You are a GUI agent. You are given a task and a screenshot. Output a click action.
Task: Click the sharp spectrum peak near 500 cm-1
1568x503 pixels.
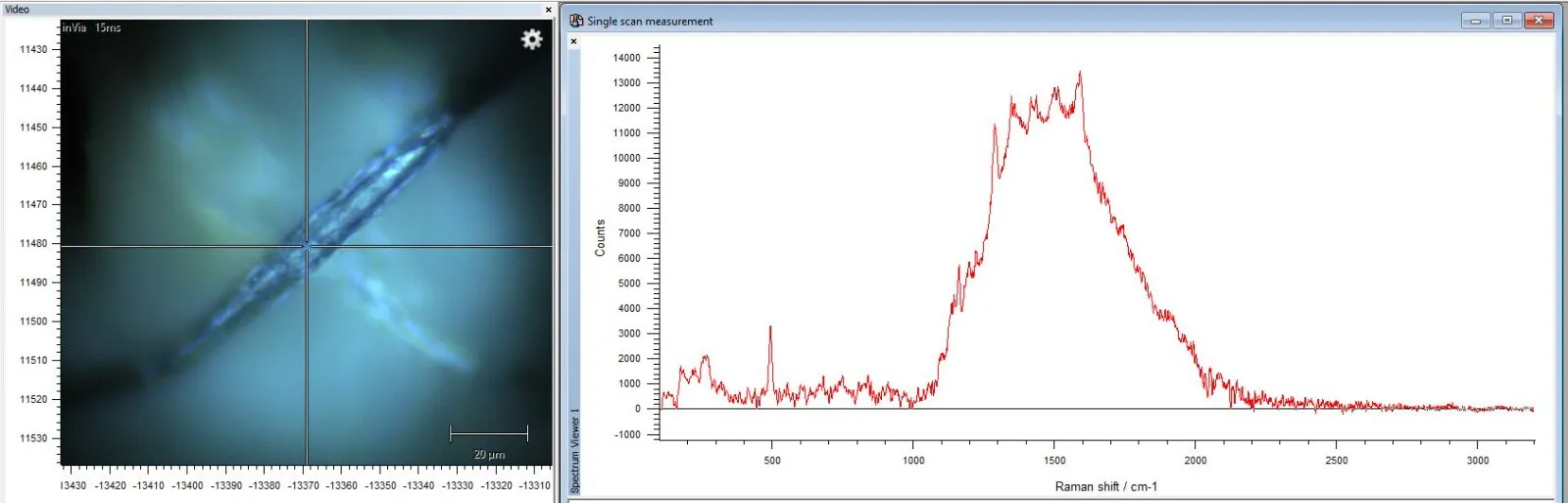770,327
